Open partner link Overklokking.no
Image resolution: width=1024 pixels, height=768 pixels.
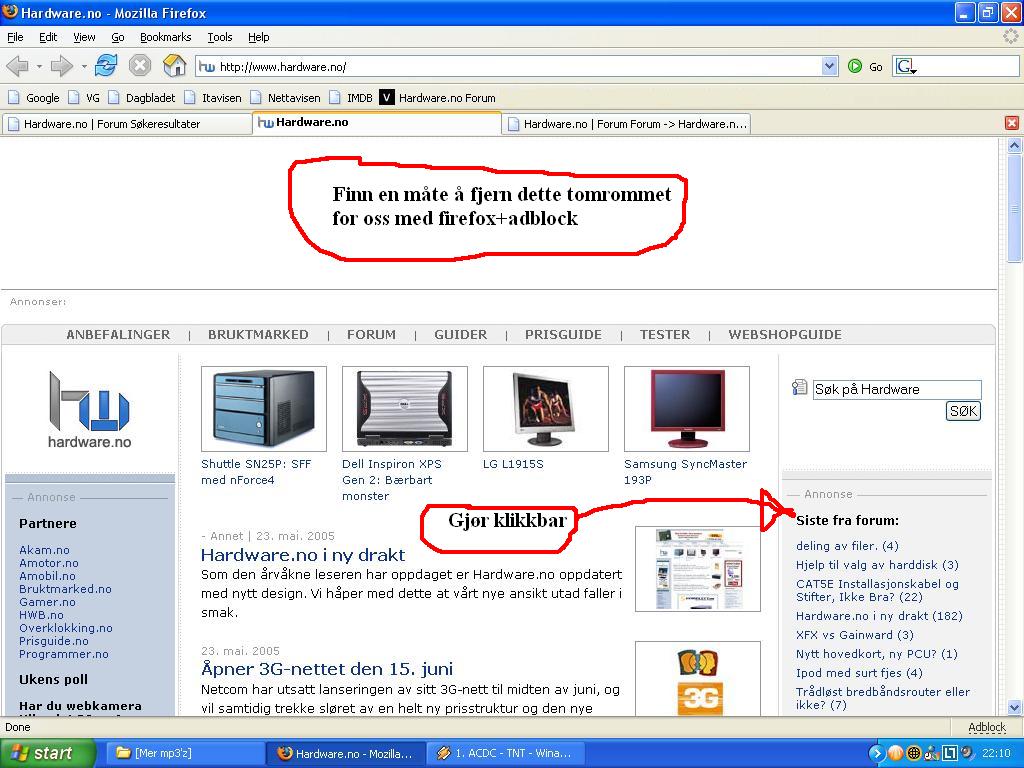pyautogui.click(x=65, y=628)
